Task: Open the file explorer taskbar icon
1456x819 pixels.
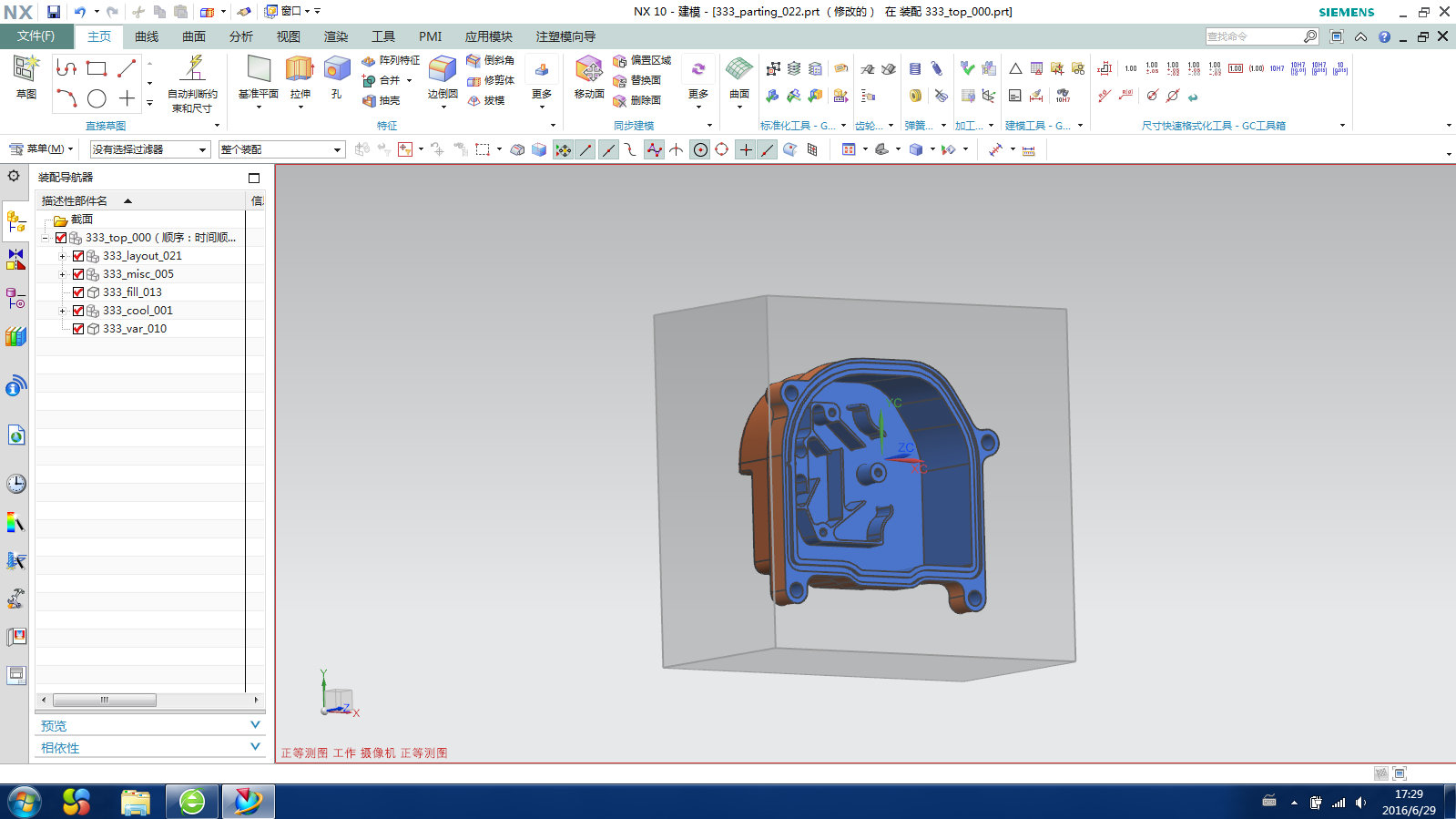Action: pos(136,802)
